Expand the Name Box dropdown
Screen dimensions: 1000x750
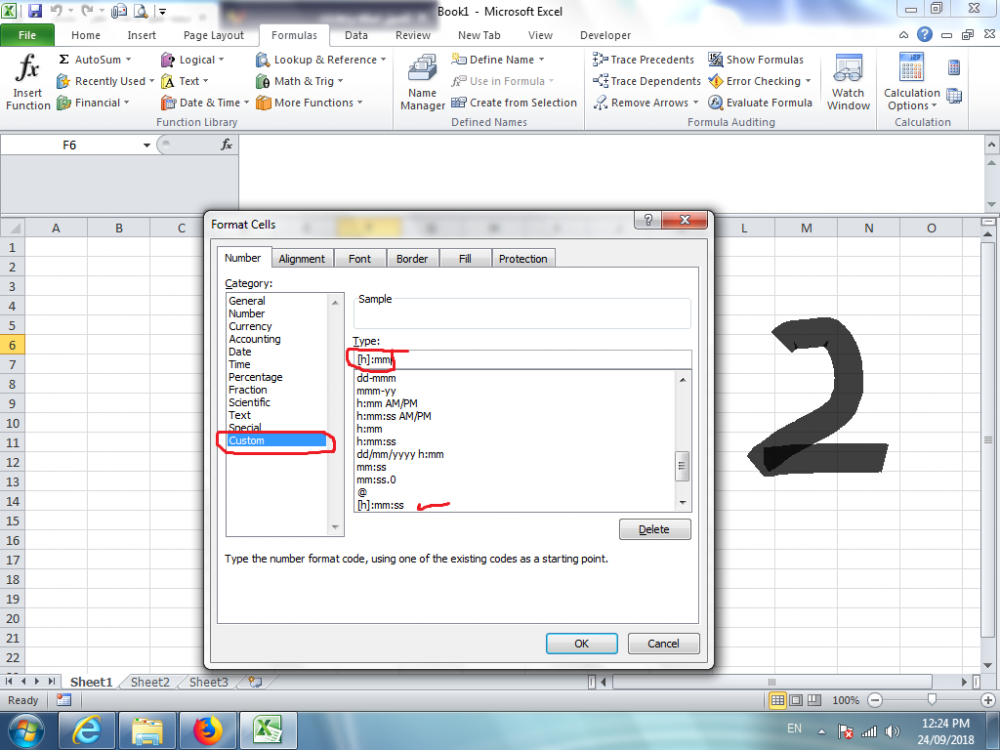point(147,145)
